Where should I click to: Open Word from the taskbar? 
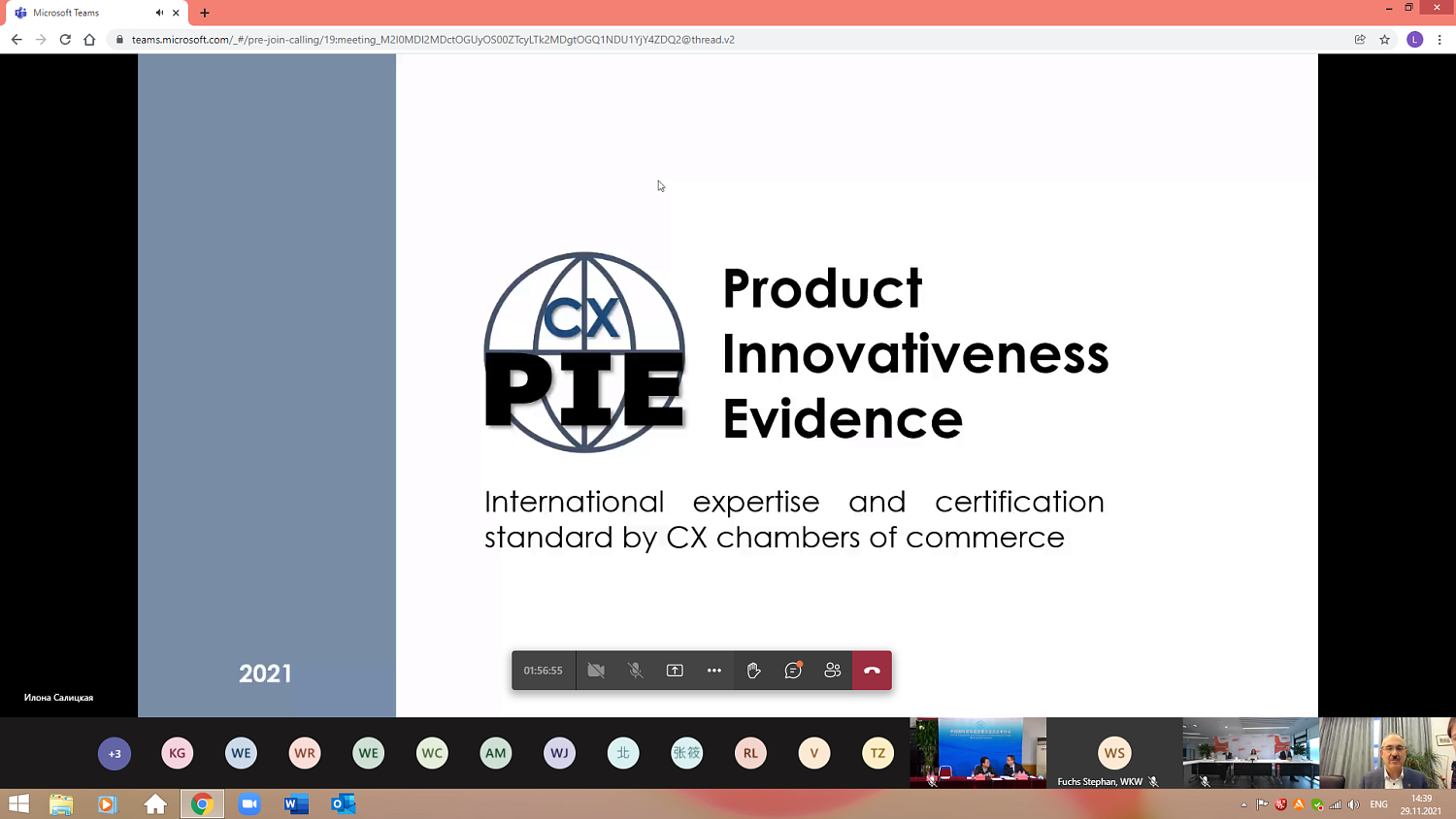point(296,803)
